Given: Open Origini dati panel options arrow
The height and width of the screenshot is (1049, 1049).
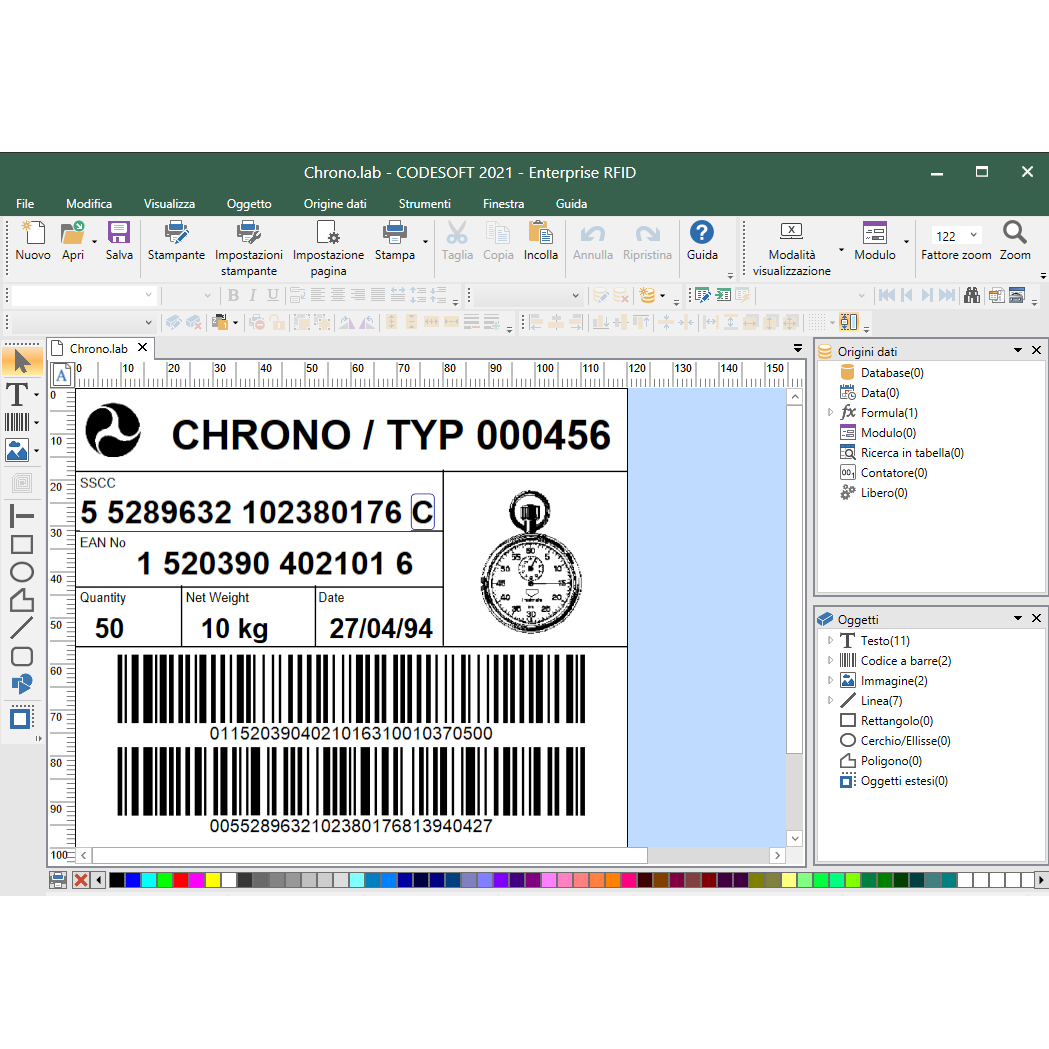Looking at the screenshot, I should click(1018, 351).
